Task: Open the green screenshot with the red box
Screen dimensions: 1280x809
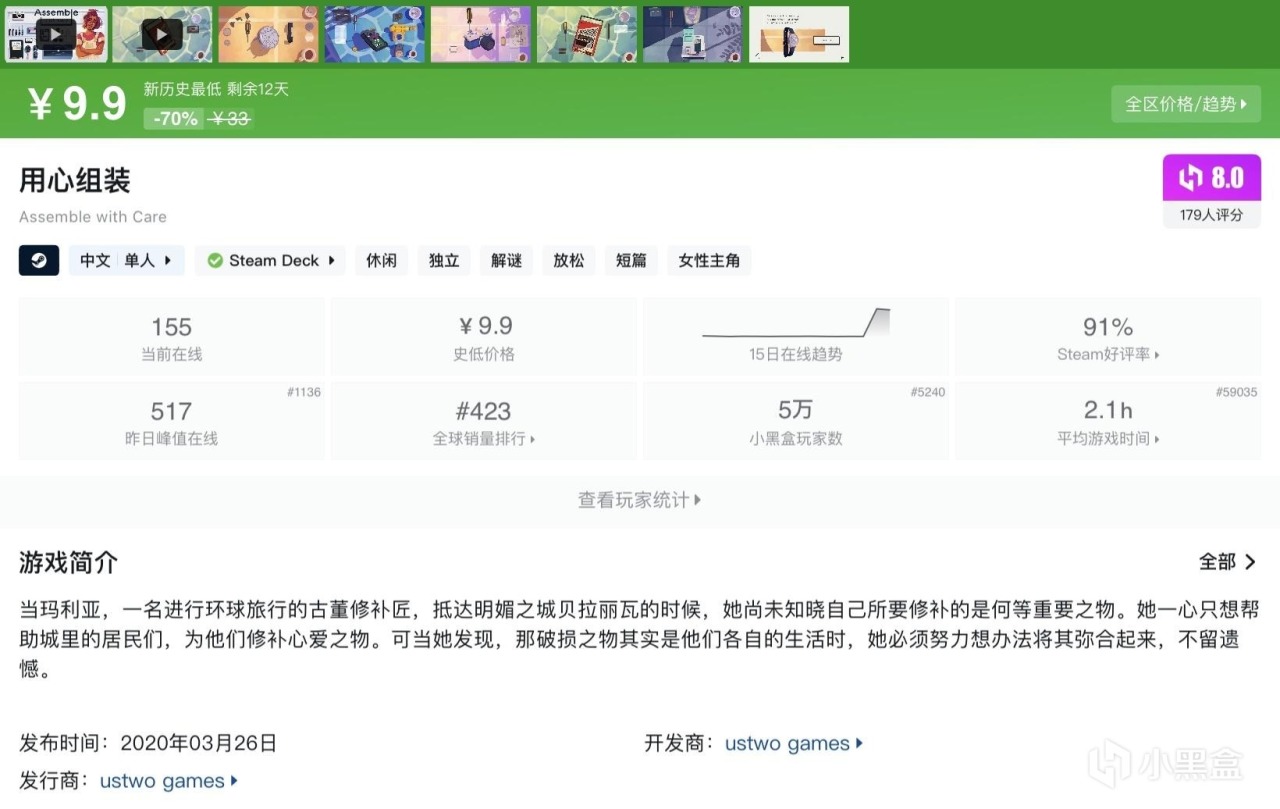Action: (x=586, y=35)
